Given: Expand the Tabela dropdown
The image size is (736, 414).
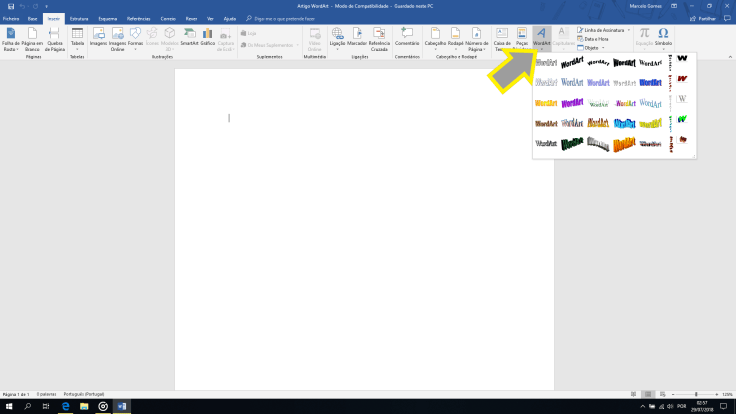Looking at the screenshot, I should pyautogui.click(x=77, y=40).
